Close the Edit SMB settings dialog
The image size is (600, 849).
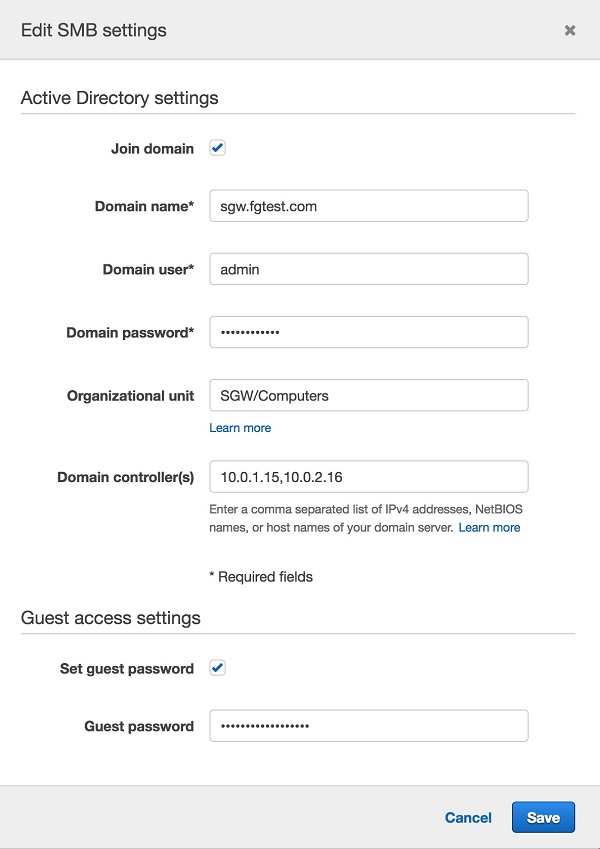coord(570,30)
